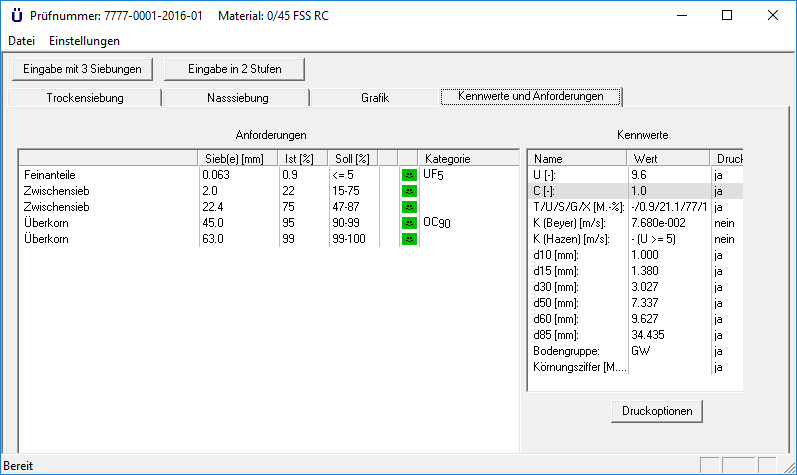Click green status icon for sieve 22.4
This screenshot has width=797, height=475.
coord(409,207)
